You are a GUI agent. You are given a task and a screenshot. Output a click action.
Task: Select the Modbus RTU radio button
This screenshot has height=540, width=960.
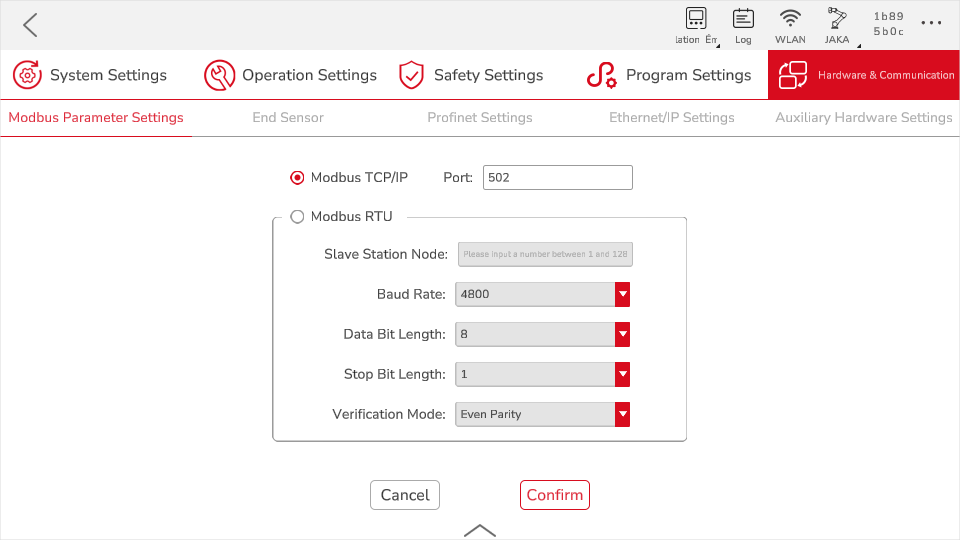[x=297, y=217]
